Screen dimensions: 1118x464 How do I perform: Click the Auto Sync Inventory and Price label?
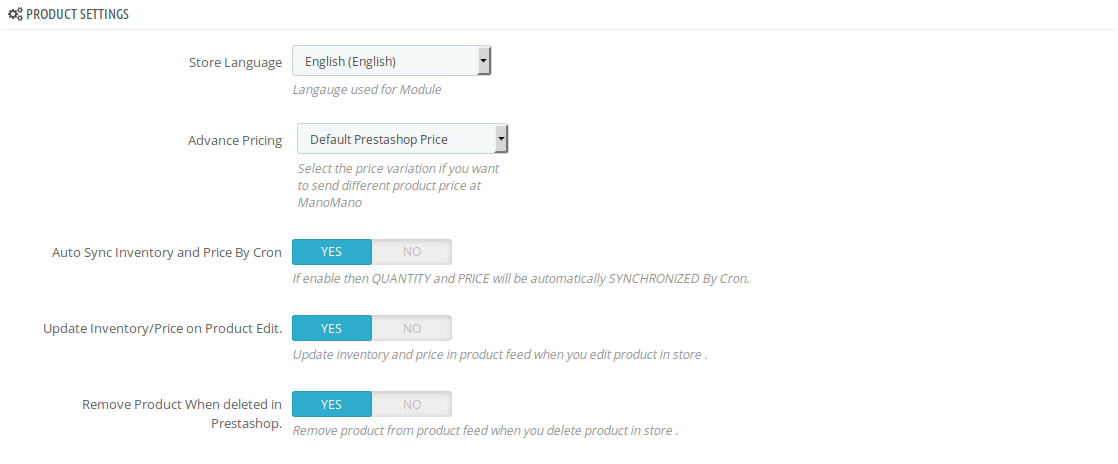point(167,253)
